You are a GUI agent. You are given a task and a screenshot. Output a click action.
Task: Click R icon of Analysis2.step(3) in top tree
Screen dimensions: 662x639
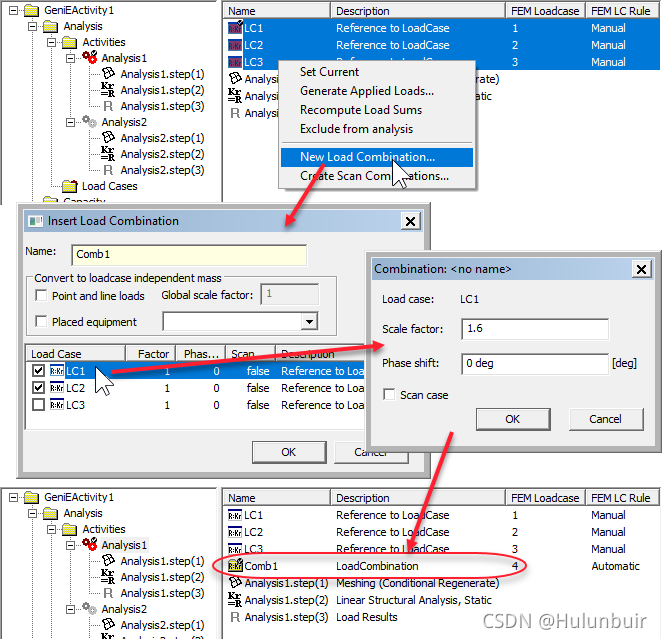108,170
